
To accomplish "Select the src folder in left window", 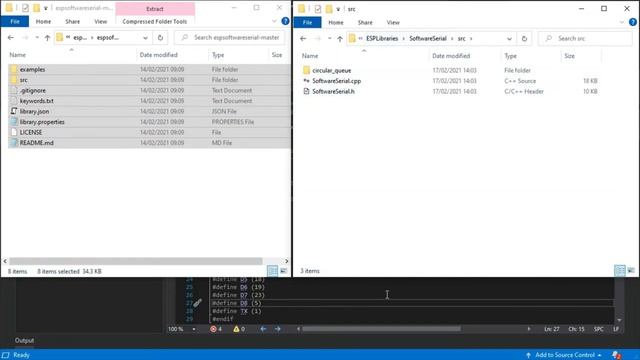I will pos(149,80).
